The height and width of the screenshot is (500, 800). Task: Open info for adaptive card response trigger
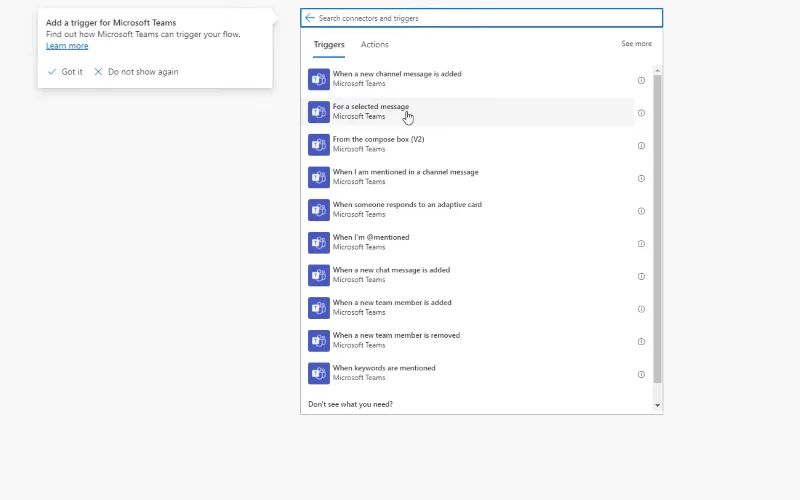(641, 211)
